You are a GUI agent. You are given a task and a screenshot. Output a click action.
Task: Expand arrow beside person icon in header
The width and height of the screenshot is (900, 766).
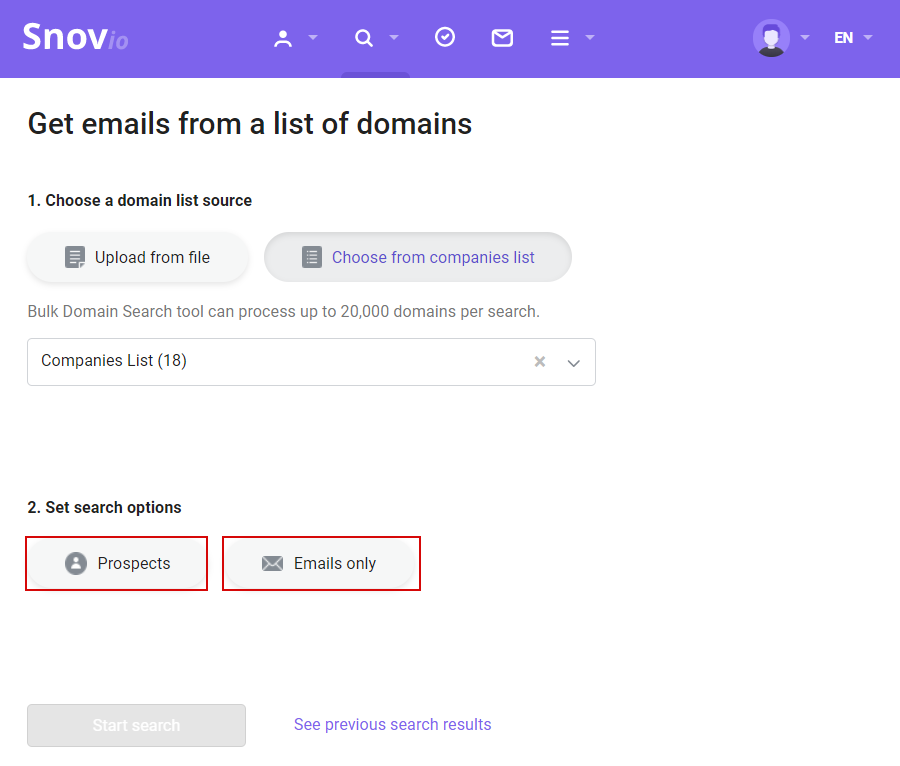313,38
